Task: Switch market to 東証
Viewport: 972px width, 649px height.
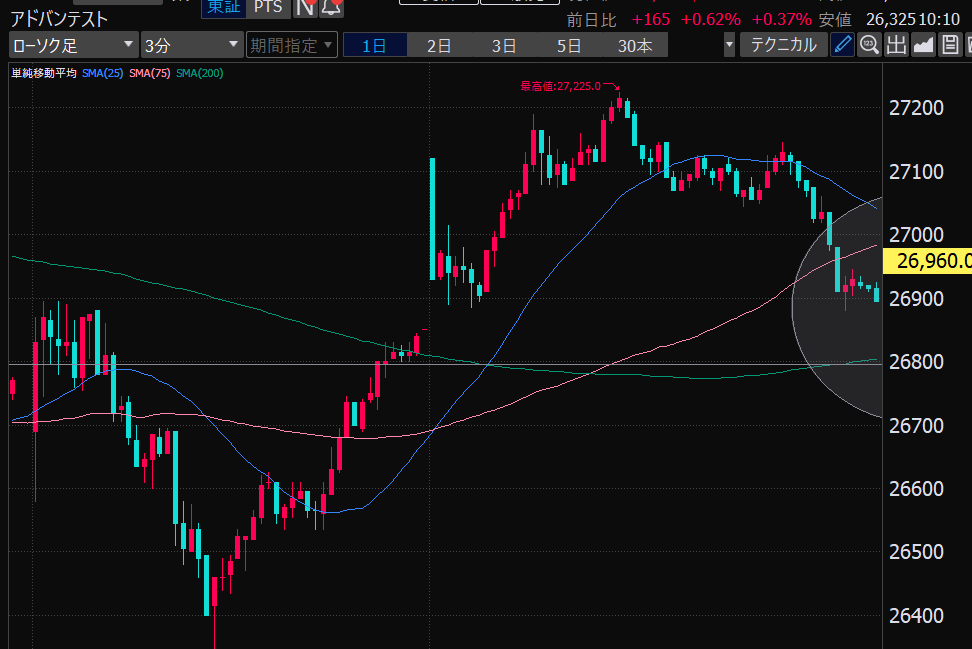Action: pos(223,7)
